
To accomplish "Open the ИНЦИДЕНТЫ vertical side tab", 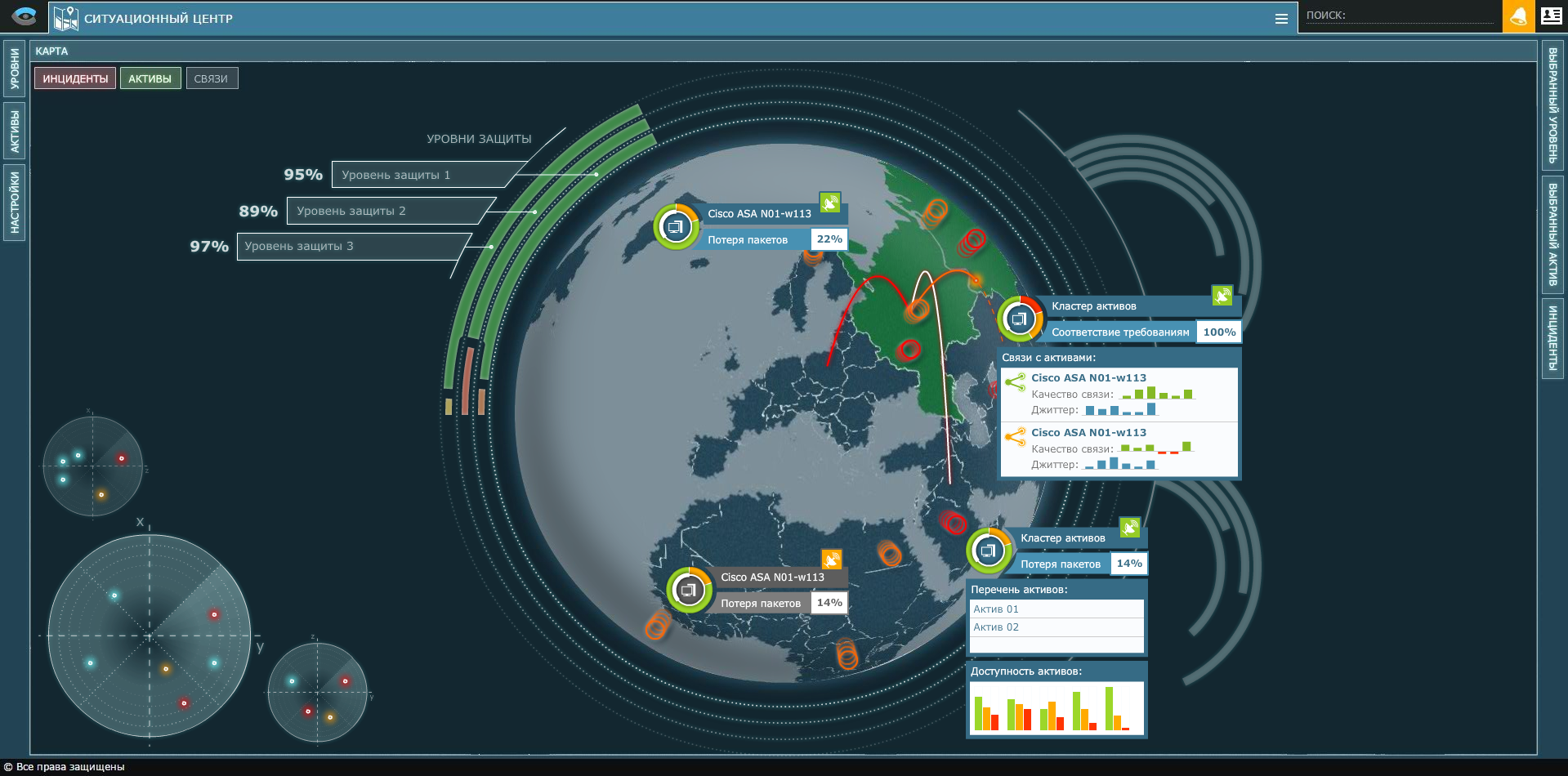I will tap(1552, 337).
